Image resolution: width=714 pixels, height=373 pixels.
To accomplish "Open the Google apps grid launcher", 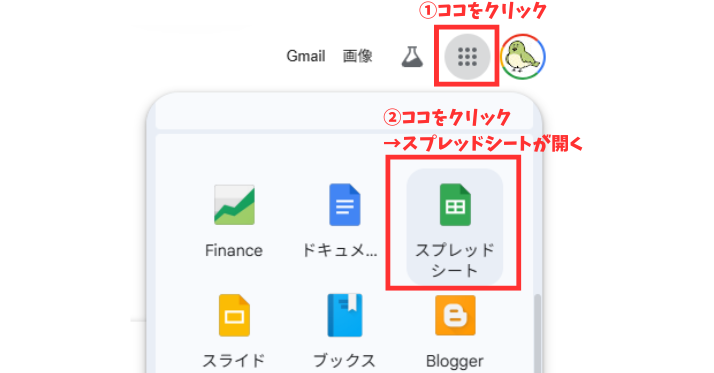I will [467, 56].
